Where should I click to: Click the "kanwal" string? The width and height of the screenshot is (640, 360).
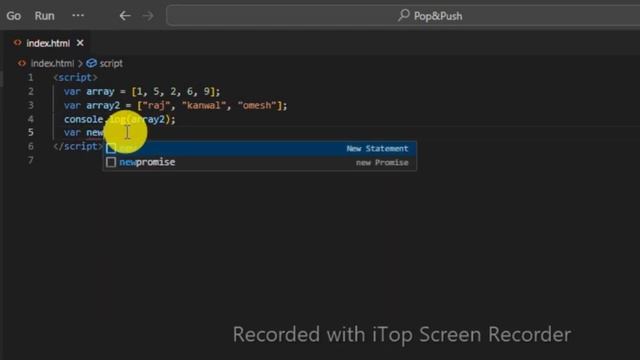(204, 105)
